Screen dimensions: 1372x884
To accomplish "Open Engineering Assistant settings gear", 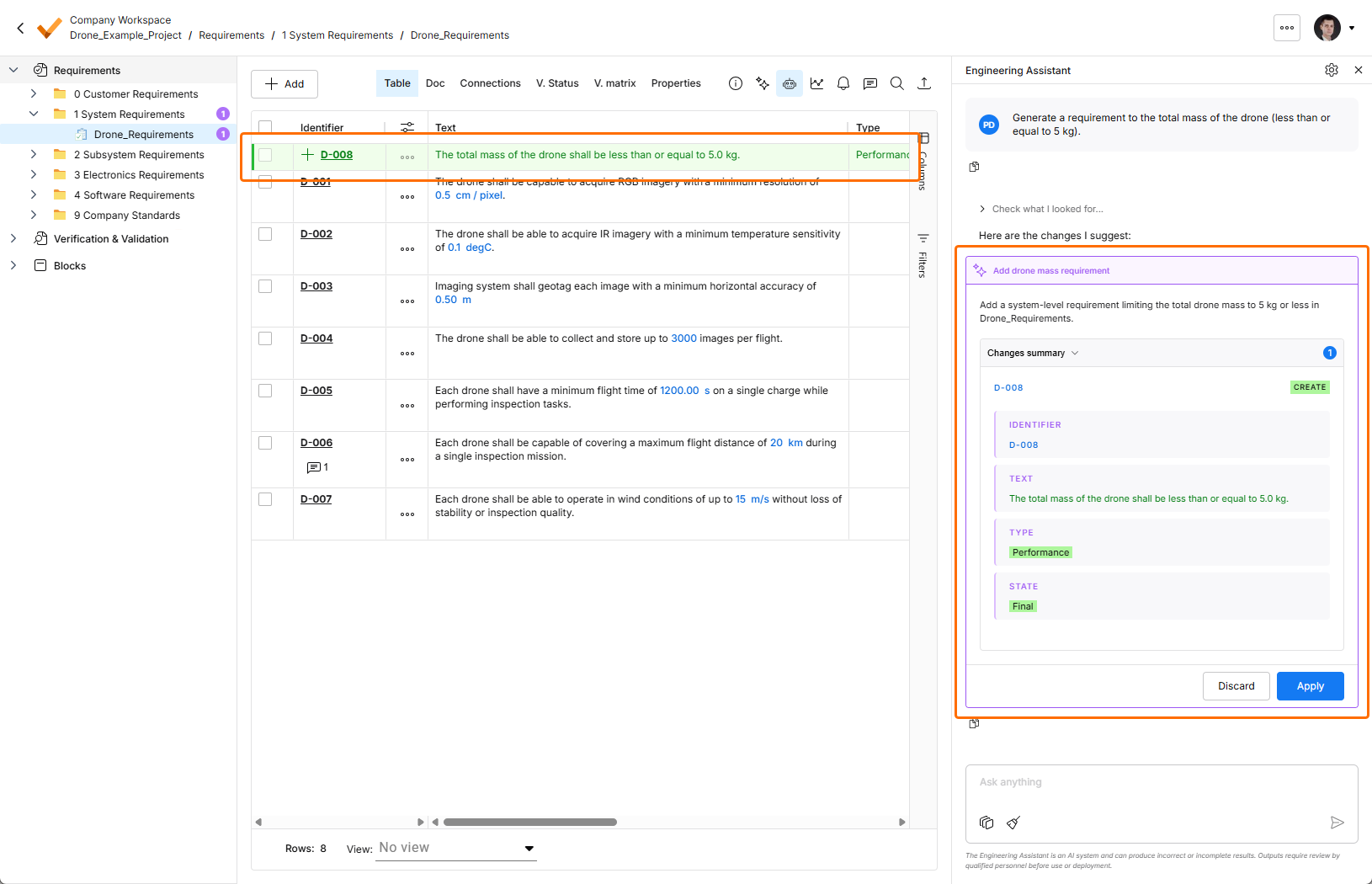I will [1332, 70].
